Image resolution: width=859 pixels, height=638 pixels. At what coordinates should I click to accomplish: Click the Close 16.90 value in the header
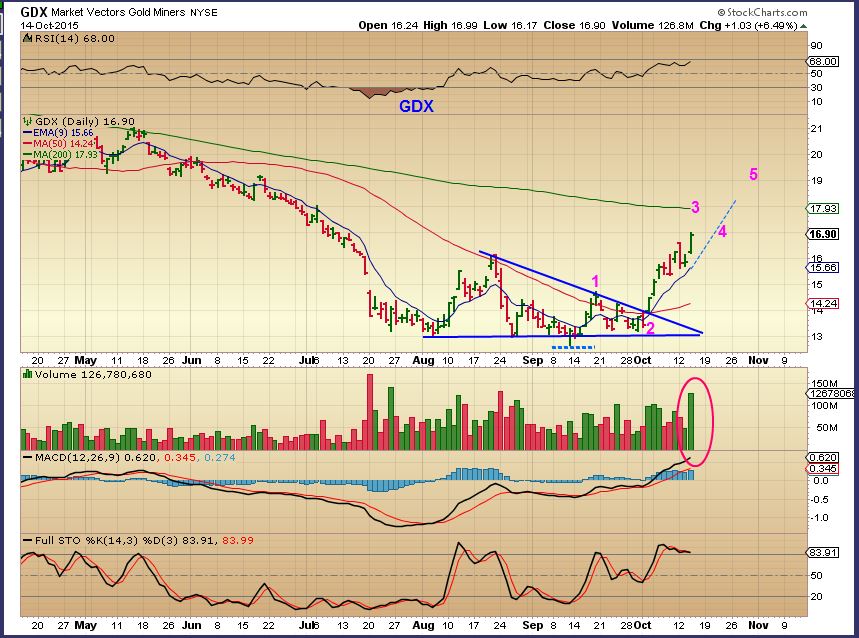574,25
